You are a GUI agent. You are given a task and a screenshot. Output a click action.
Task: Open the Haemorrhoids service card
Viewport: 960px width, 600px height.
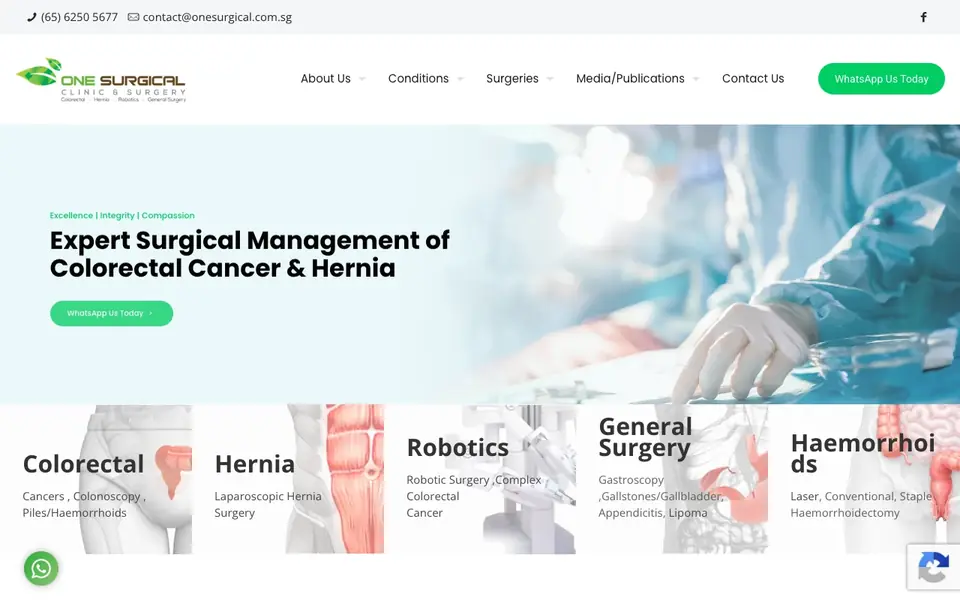click(864, 479)
